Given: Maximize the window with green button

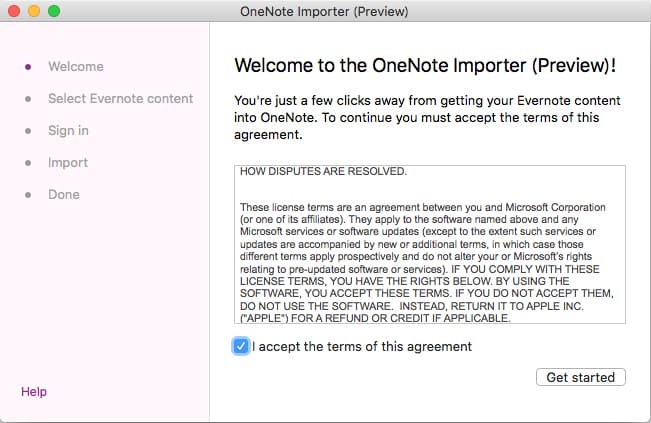Looking at the screenshot, I should pyautogui.click(x=54, y=11).
